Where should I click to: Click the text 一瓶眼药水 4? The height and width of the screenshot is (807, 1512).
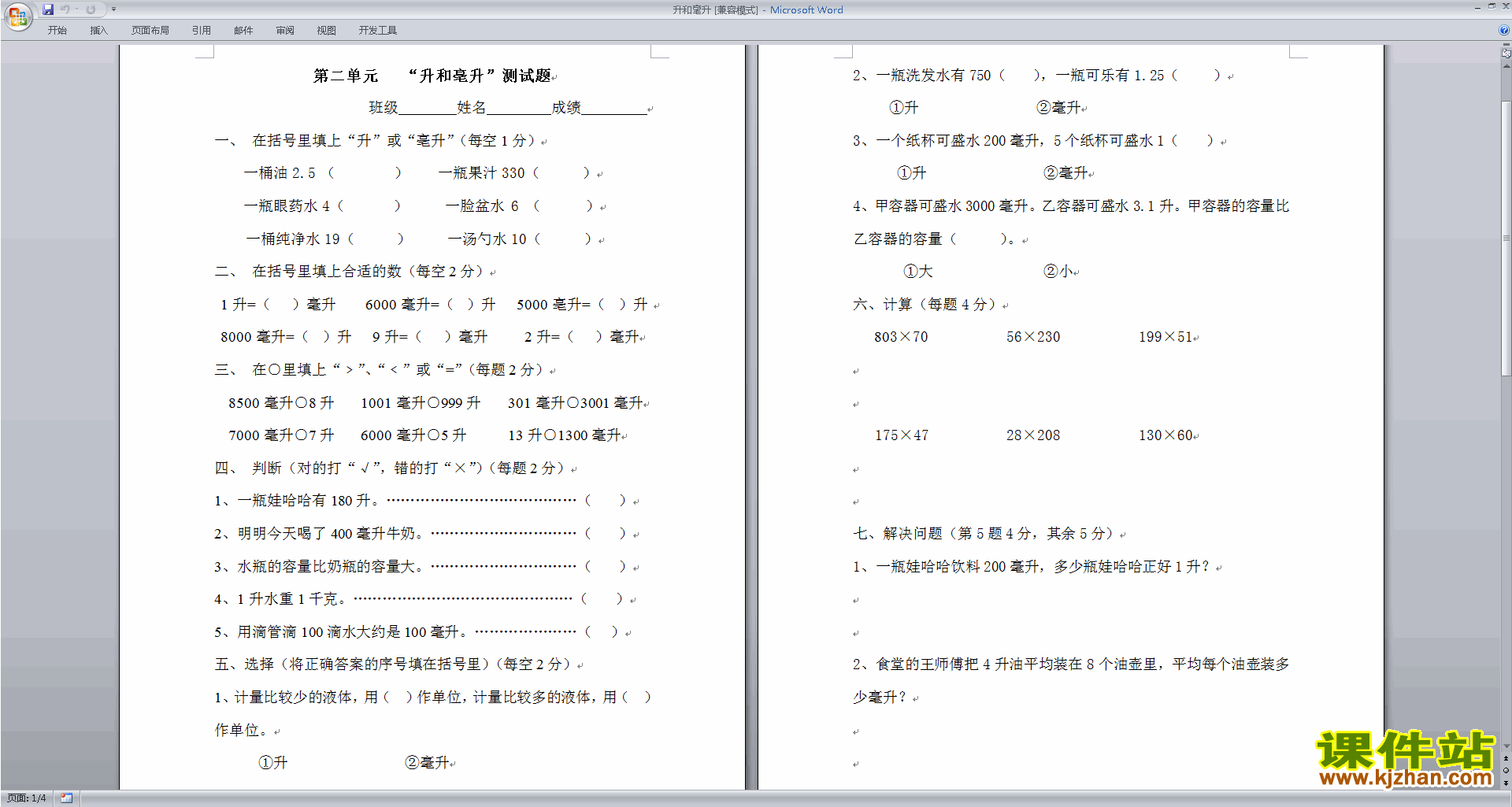click(287, 206)
